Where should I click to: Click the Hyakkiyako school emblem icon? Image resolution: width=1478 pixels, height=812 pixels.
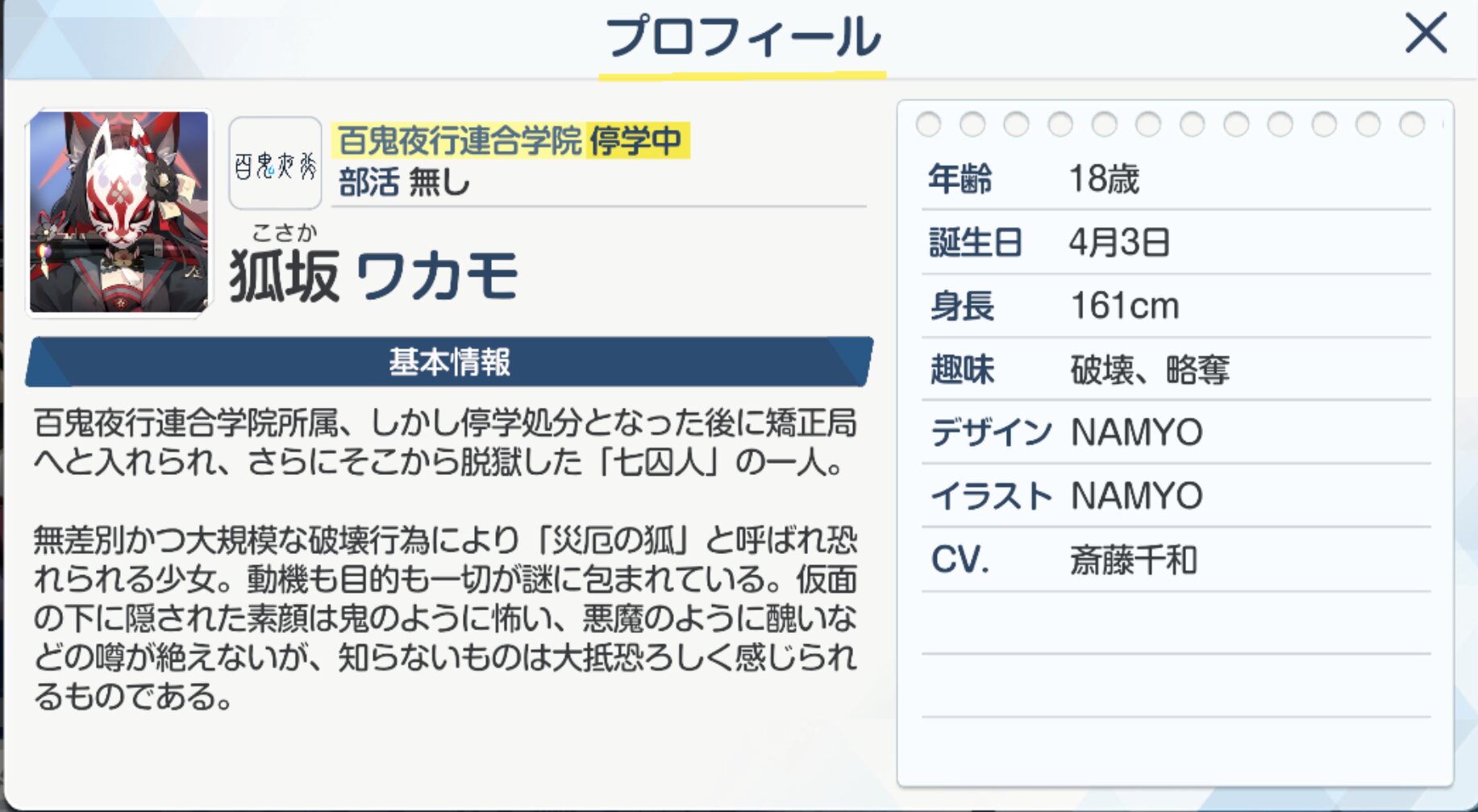click(x=275, y=164)
